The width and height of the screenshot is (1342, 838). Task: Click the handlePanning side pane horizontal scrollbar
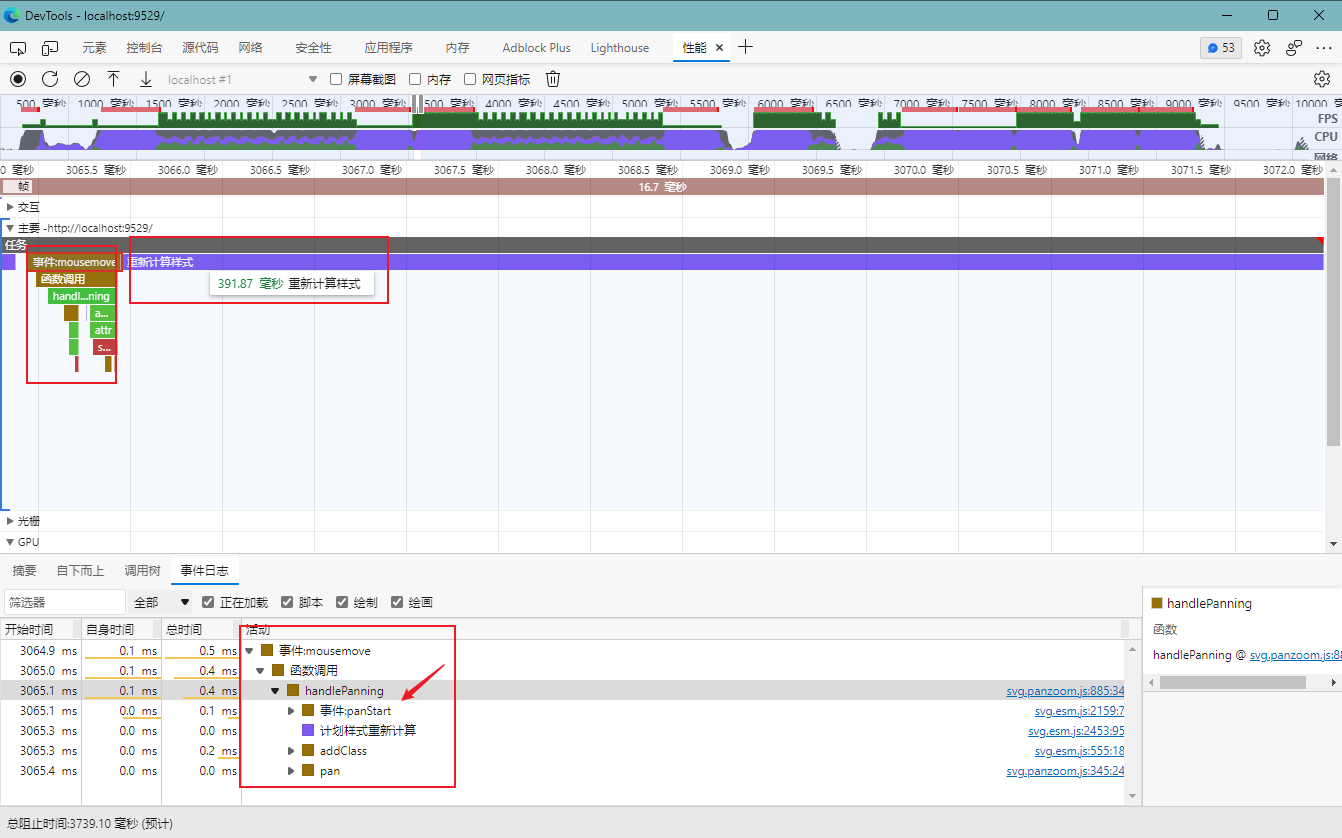tap(1233, 682)
